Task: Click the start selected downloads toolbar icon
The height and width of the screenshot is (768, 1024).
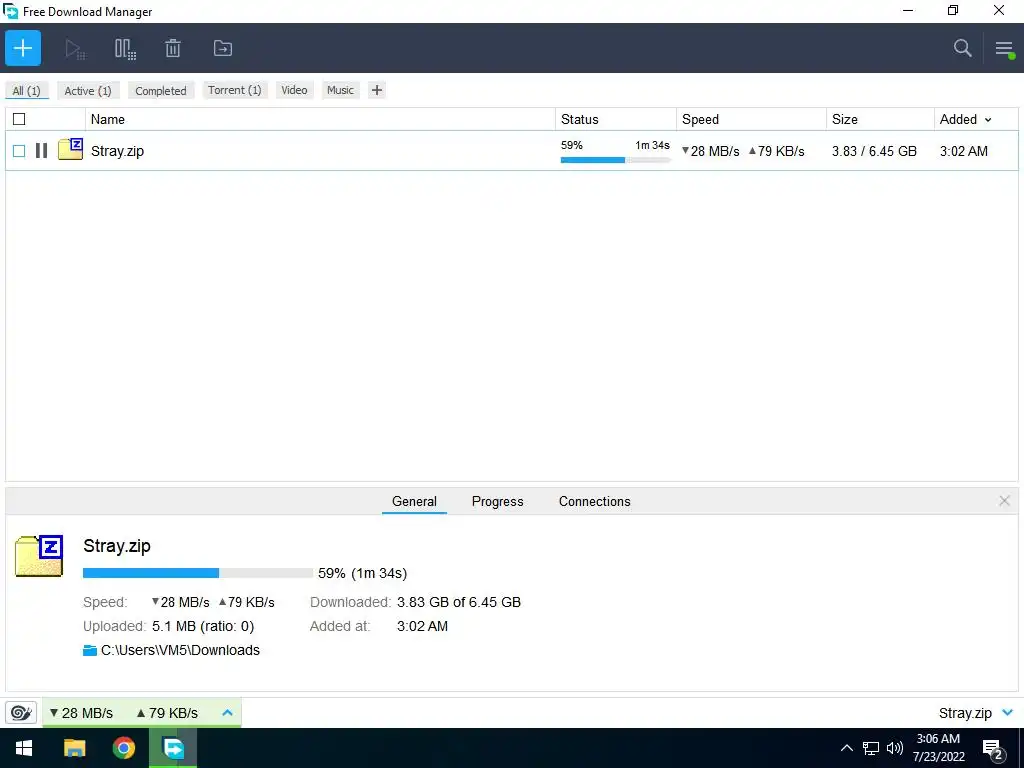Action: [75, 48]
